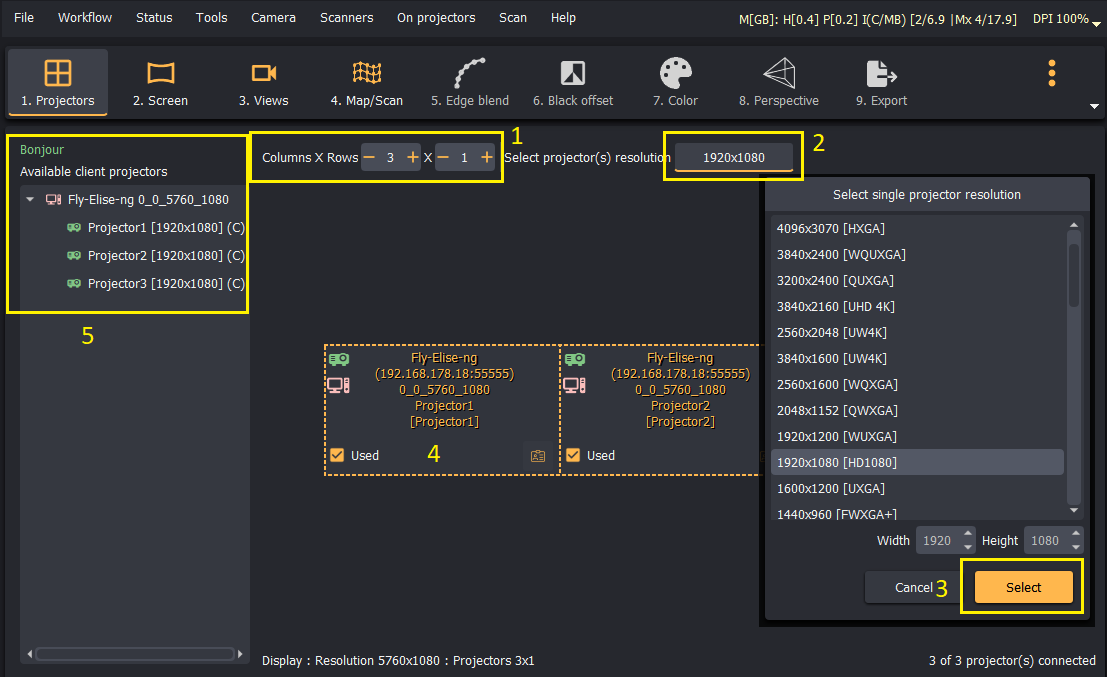Select the Projector1 tile in layout grid
Viewport: 1107px width, 677px height.
442,410
